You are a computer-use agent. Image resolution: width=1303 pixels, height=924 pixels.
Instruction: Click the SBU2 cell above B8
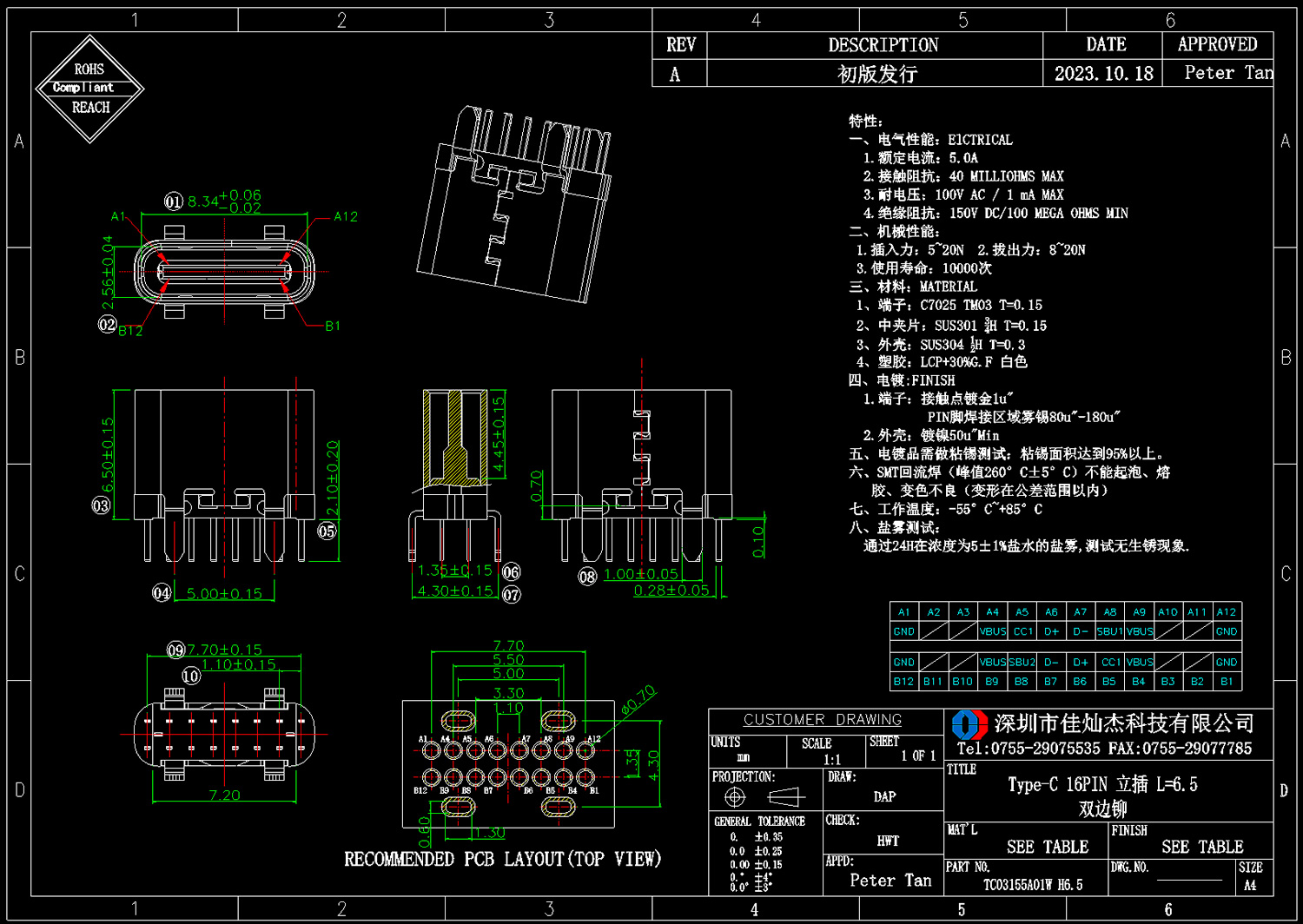(1022, 662)
